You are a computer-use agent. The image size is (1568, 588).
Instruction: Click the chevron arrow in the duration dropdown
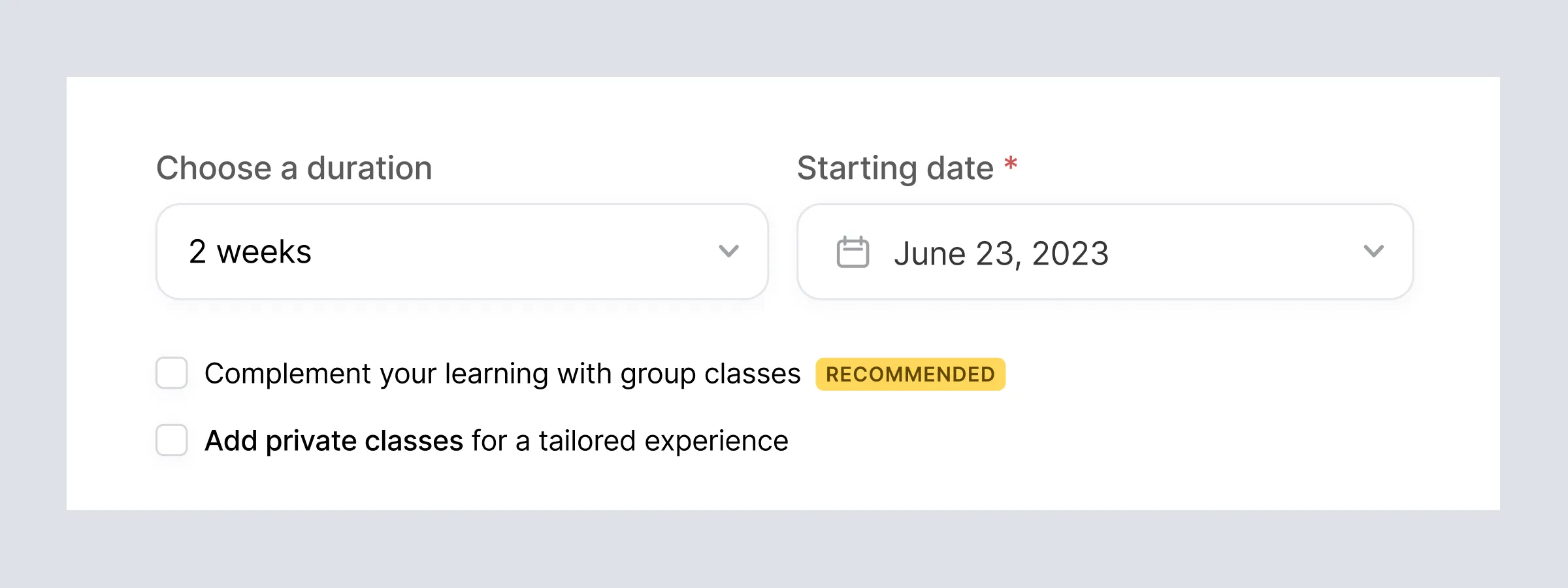pyautogui.click(x=728, y=252)
